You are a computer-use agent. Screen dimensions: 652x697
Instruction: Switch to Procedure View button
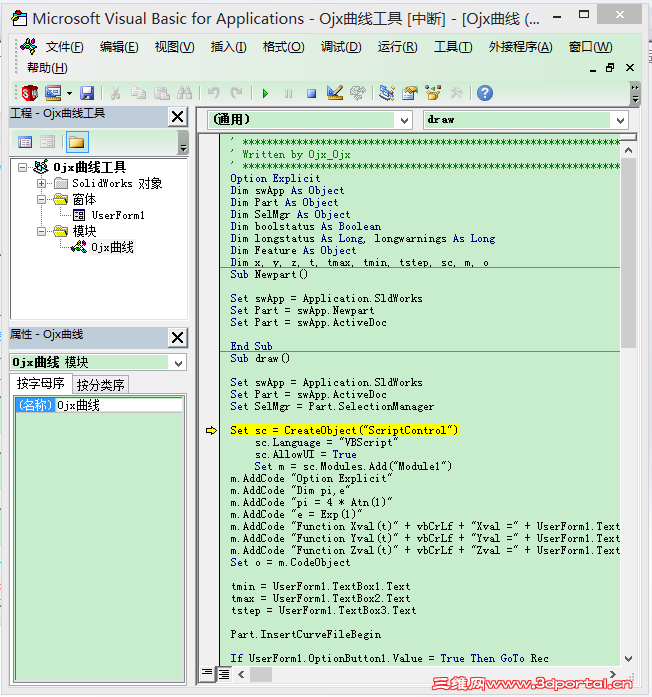tap(207, 674)
